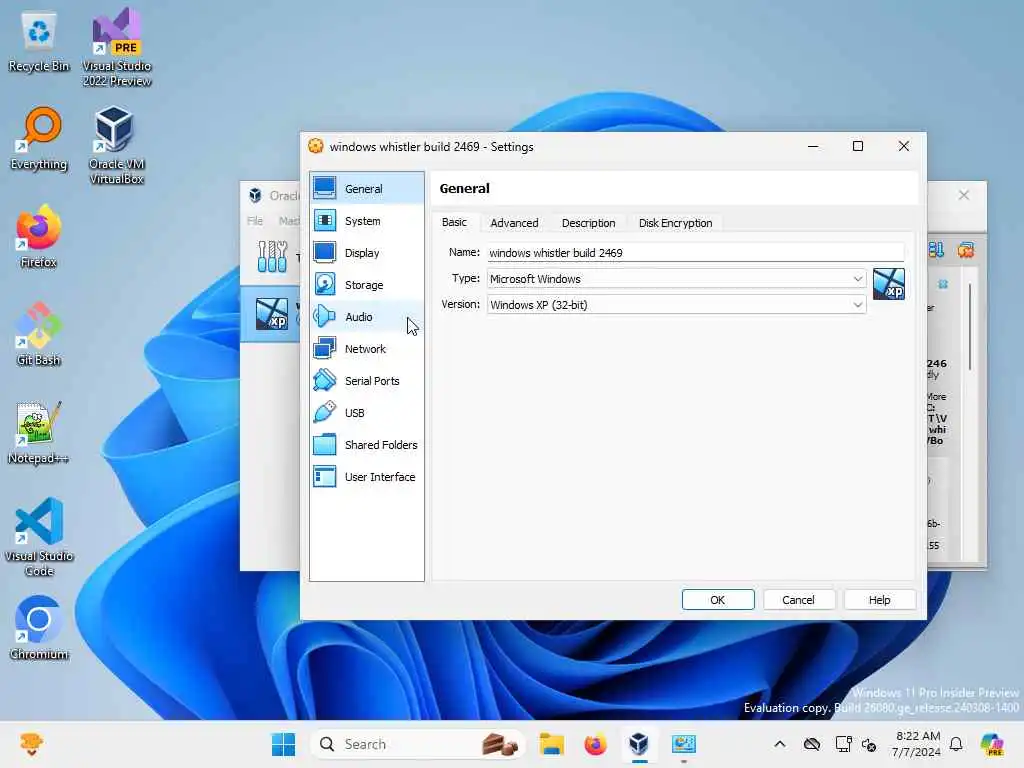The image size is (1024, 768).
Task: Switch to the Advanced tab
Action: pyautogui.click(x=514, y=223)
